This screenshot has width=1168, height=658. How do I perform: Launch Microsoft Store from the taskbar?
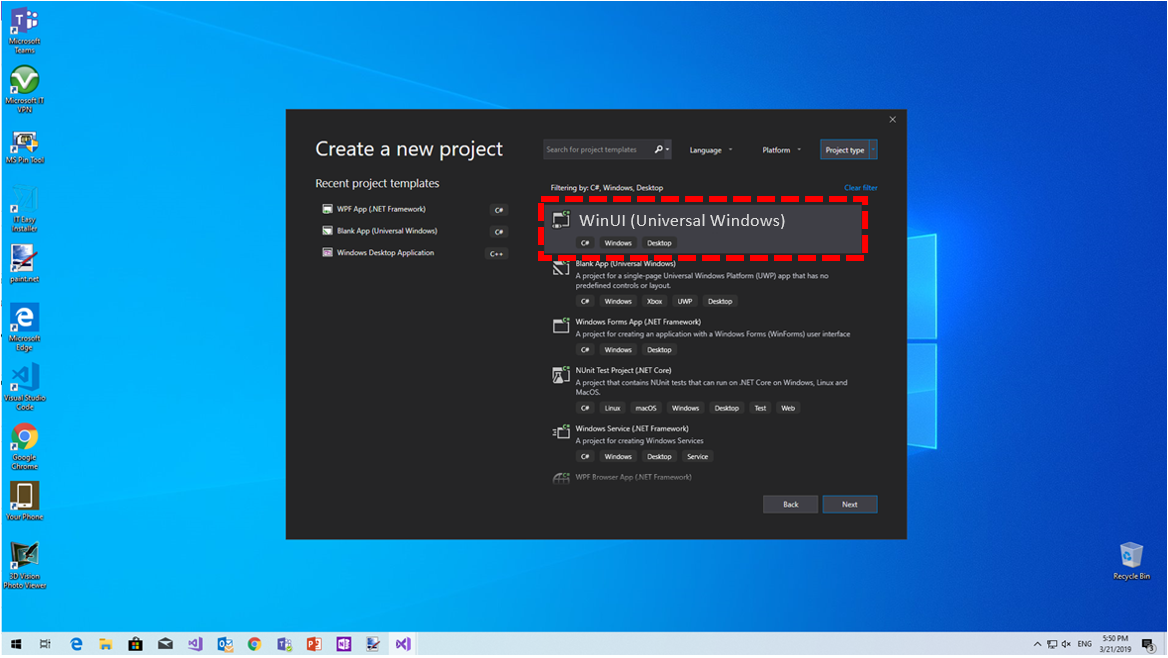(135, 643)
